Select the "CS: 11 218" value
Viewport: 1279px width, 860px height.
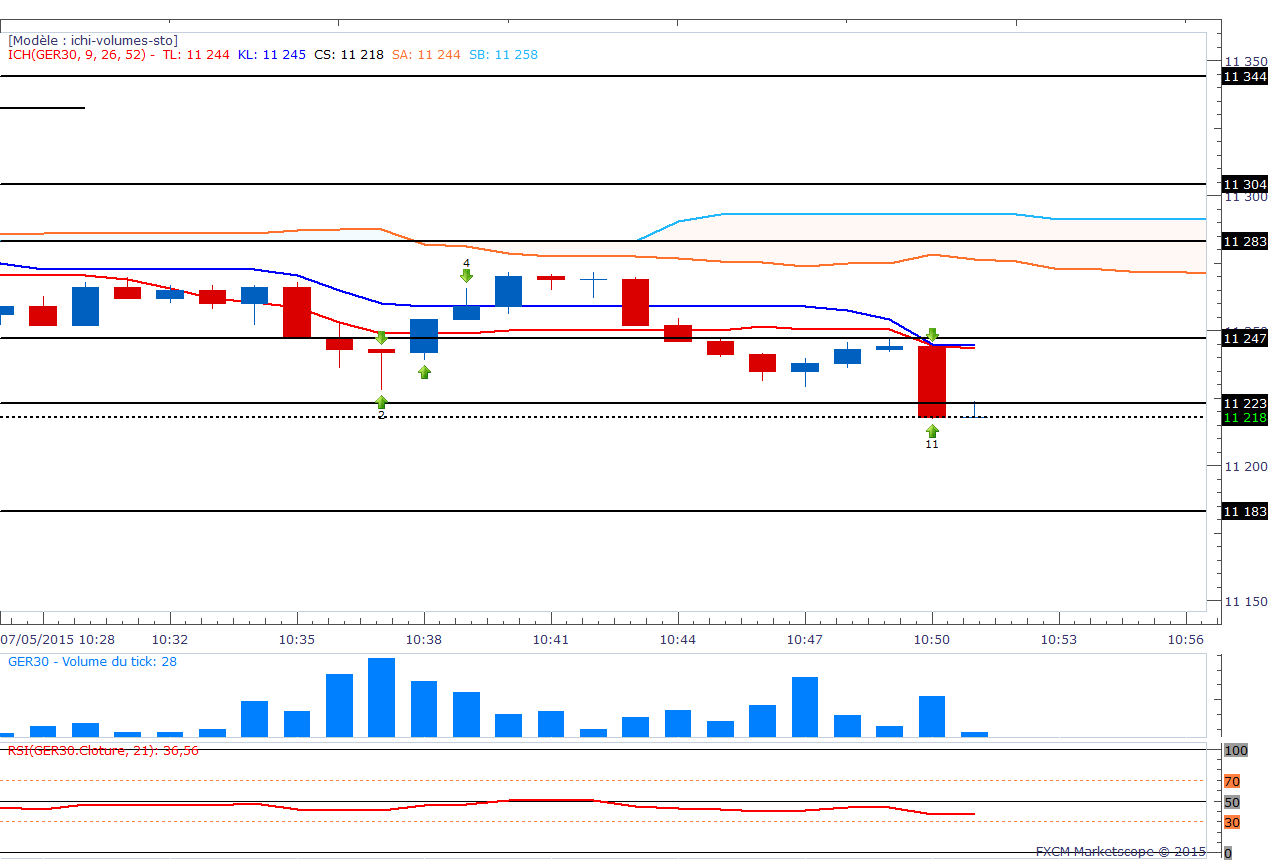click(349, 55)
